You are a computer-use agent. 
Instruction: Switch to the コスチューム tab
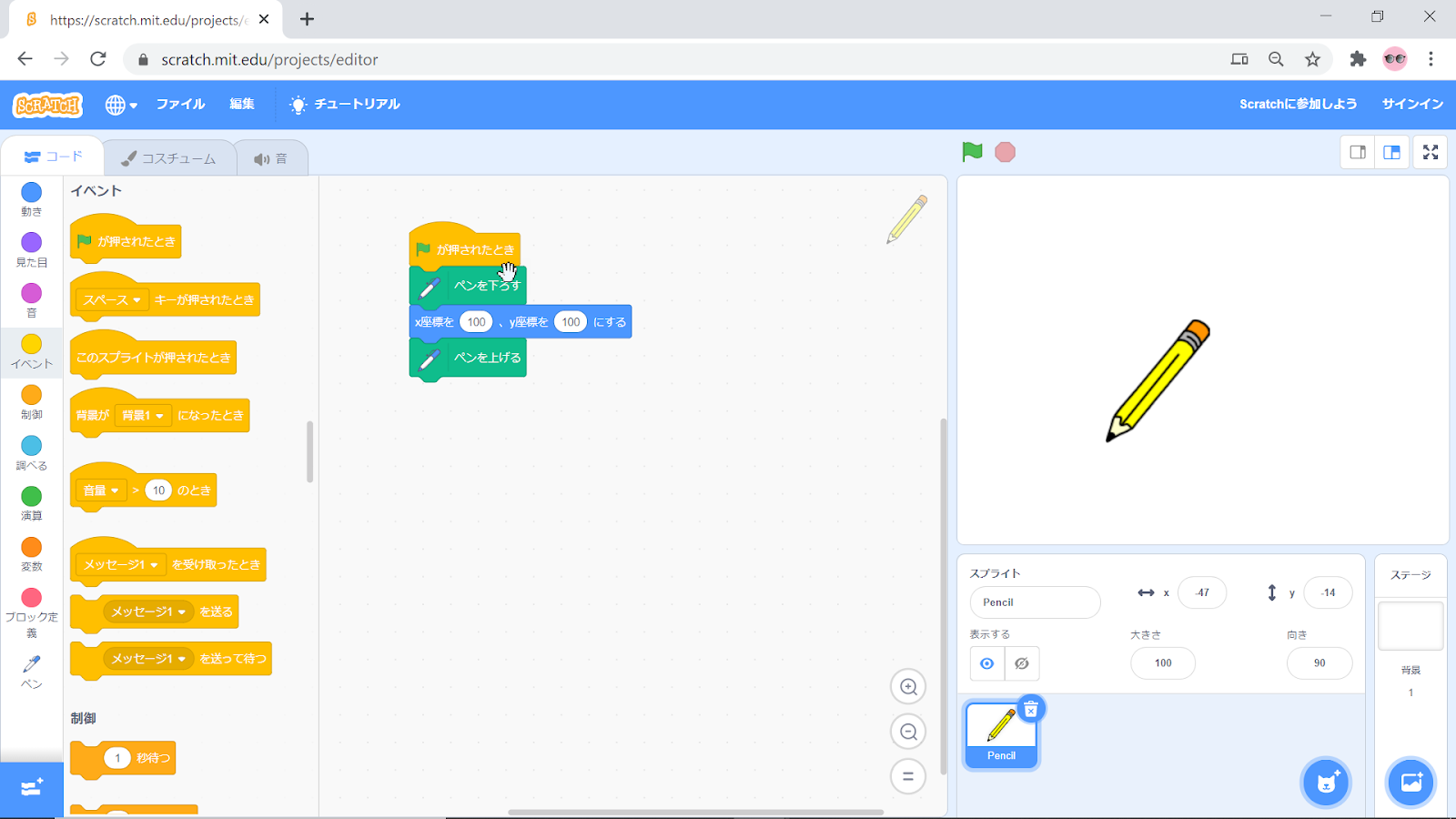(x=168, y=158)
